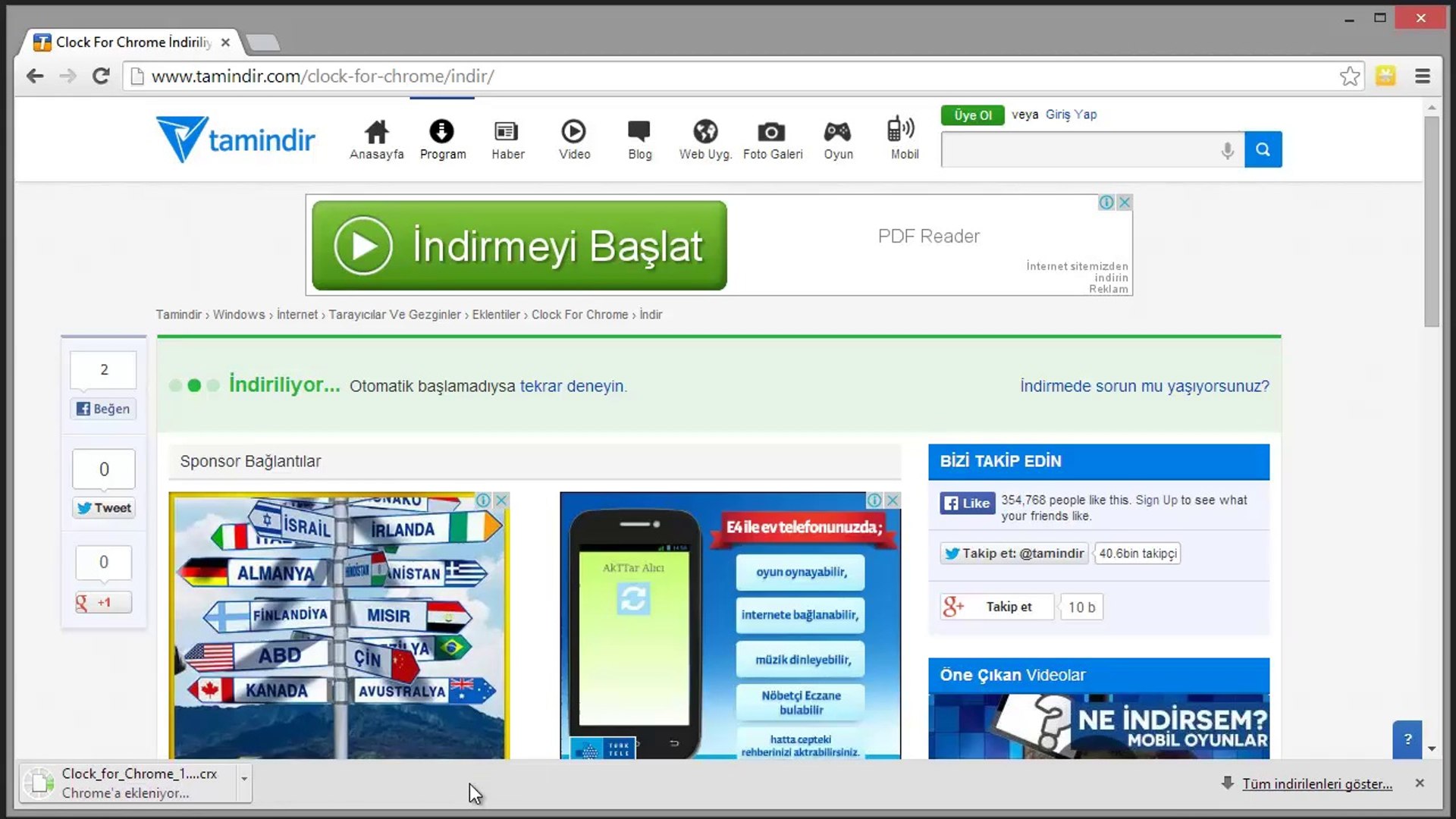
Task: Open the Haber news icon
Action: pos(507,132)
